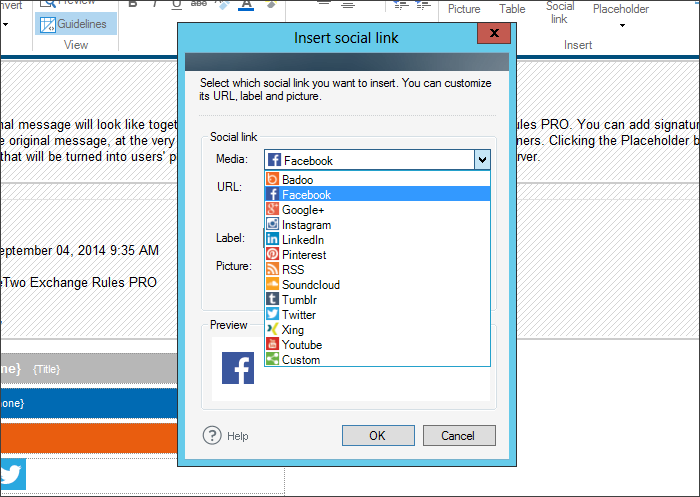Choose Pinterest in the list
This screenshot has width=700, height=497.
[303, 255]
